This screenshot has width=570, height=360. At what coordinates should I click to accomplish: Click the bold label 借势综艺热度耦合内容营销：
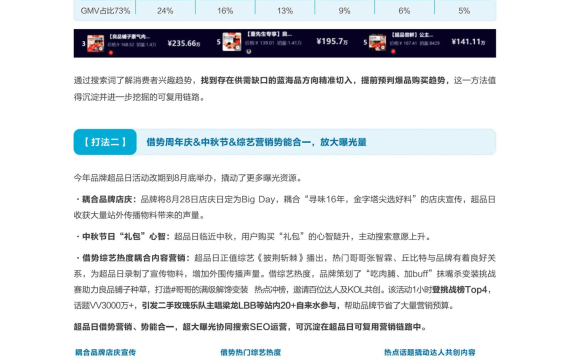136,258
